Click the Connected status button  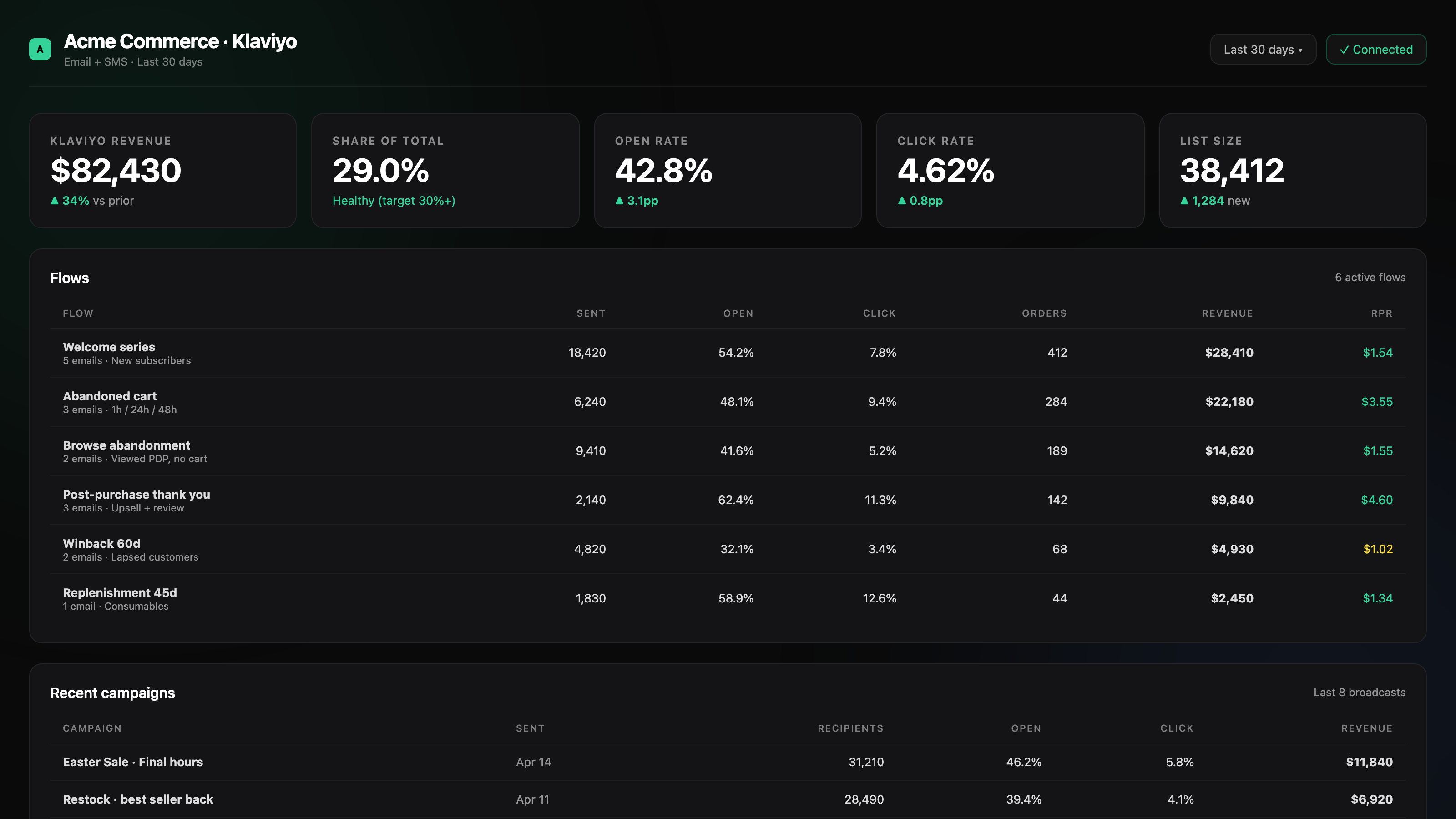pyautogui.click(x=1376, y=49)
